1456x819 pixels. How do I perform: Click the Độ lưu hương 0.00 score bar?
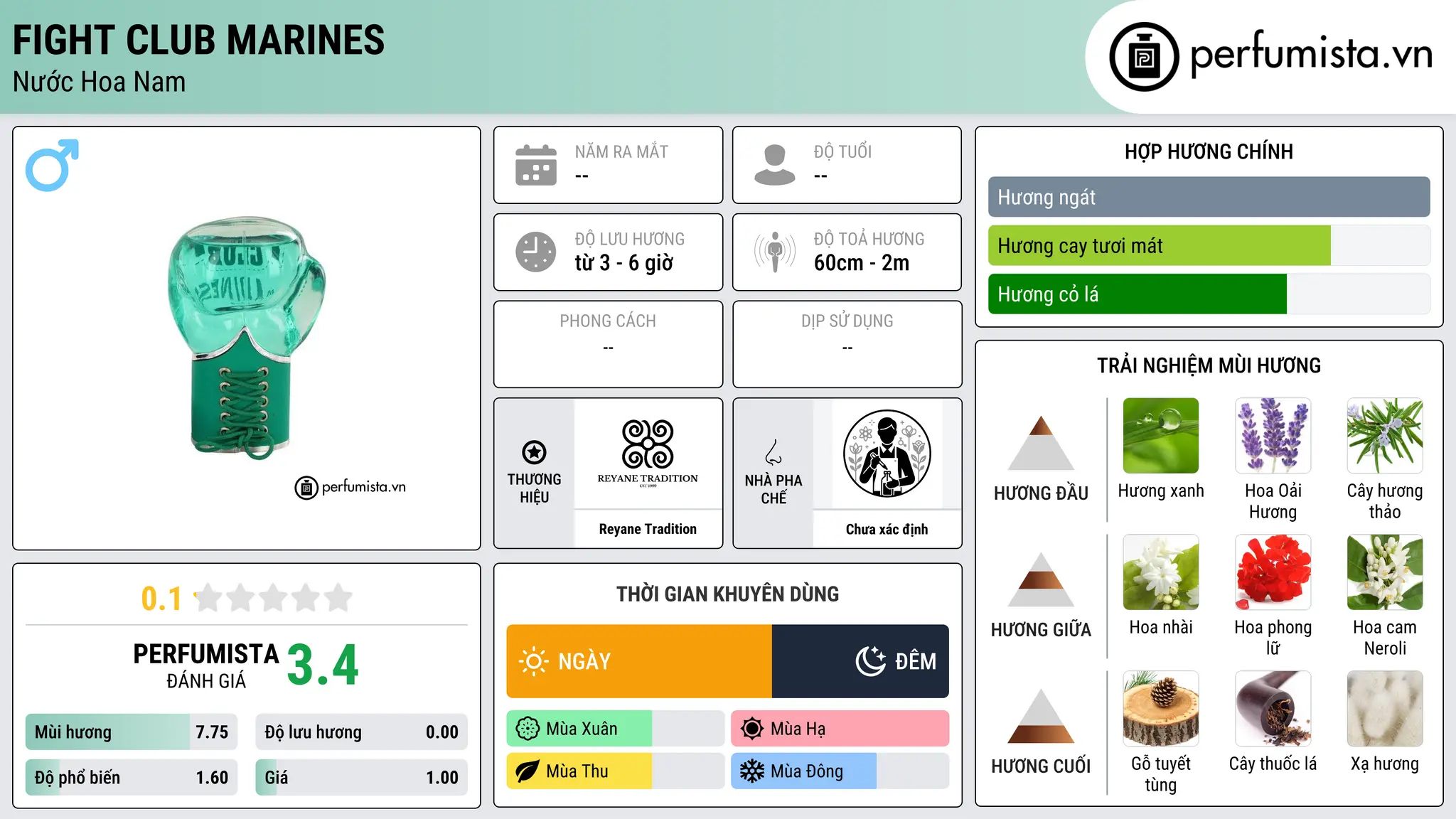click(x=361, y=732)
